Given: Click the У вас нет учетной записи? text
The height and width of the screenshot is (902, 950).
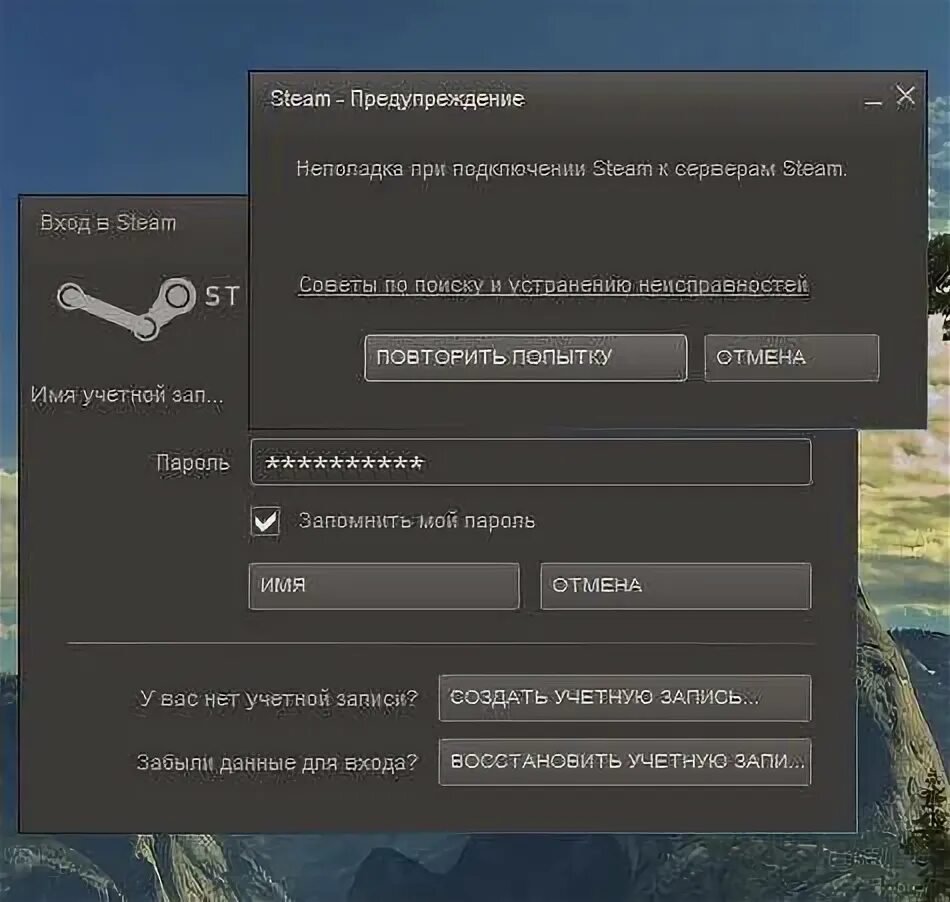Looking at the screenshot, I should point(279,698).
